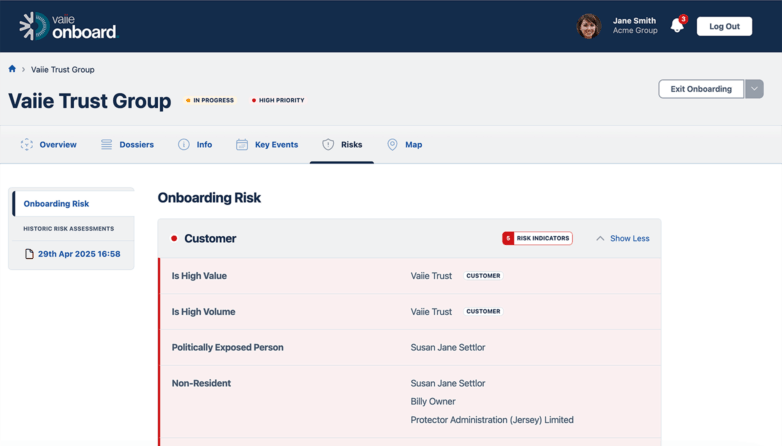Click the Key Events calendar icon
The width and height of the screenshot is (782, 446).
(x=242, y=145)
